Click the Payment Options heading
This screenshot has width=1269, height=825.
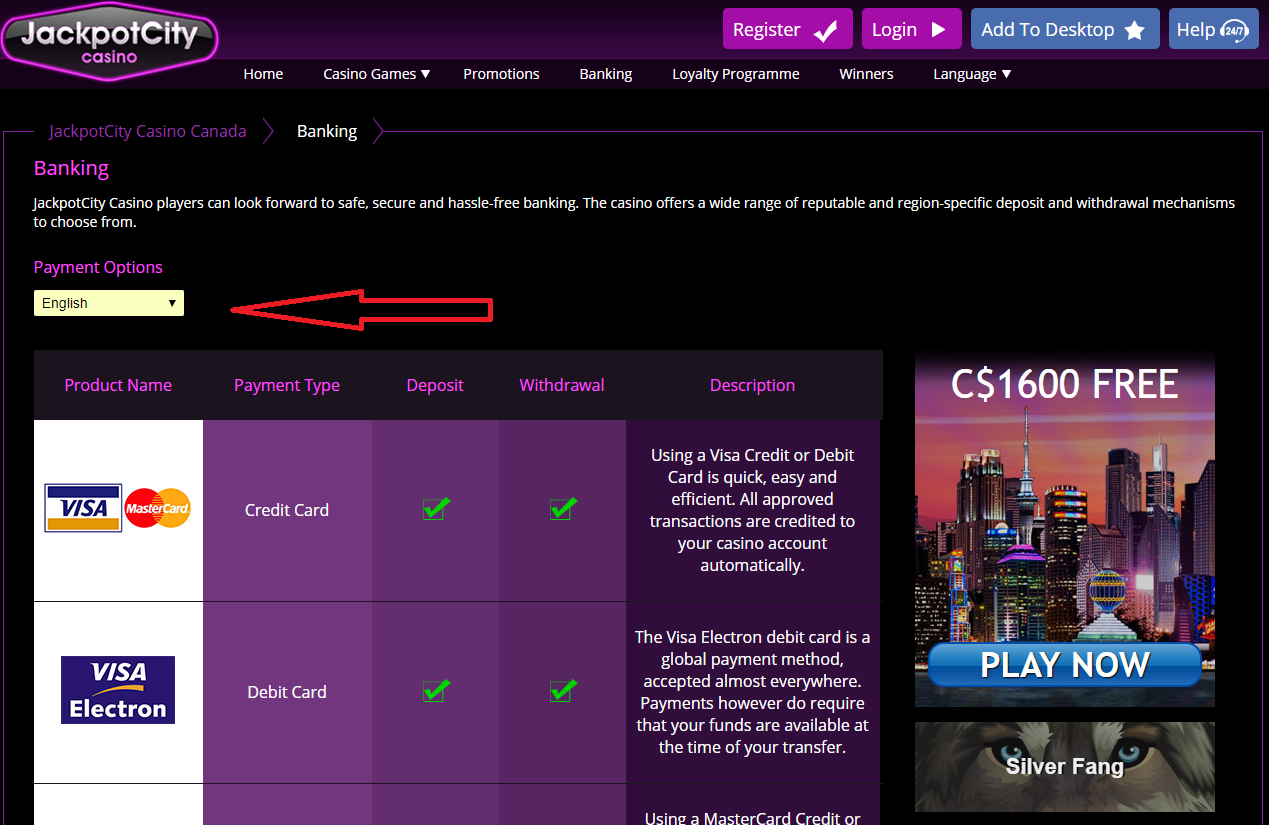[x=98, y=267]
